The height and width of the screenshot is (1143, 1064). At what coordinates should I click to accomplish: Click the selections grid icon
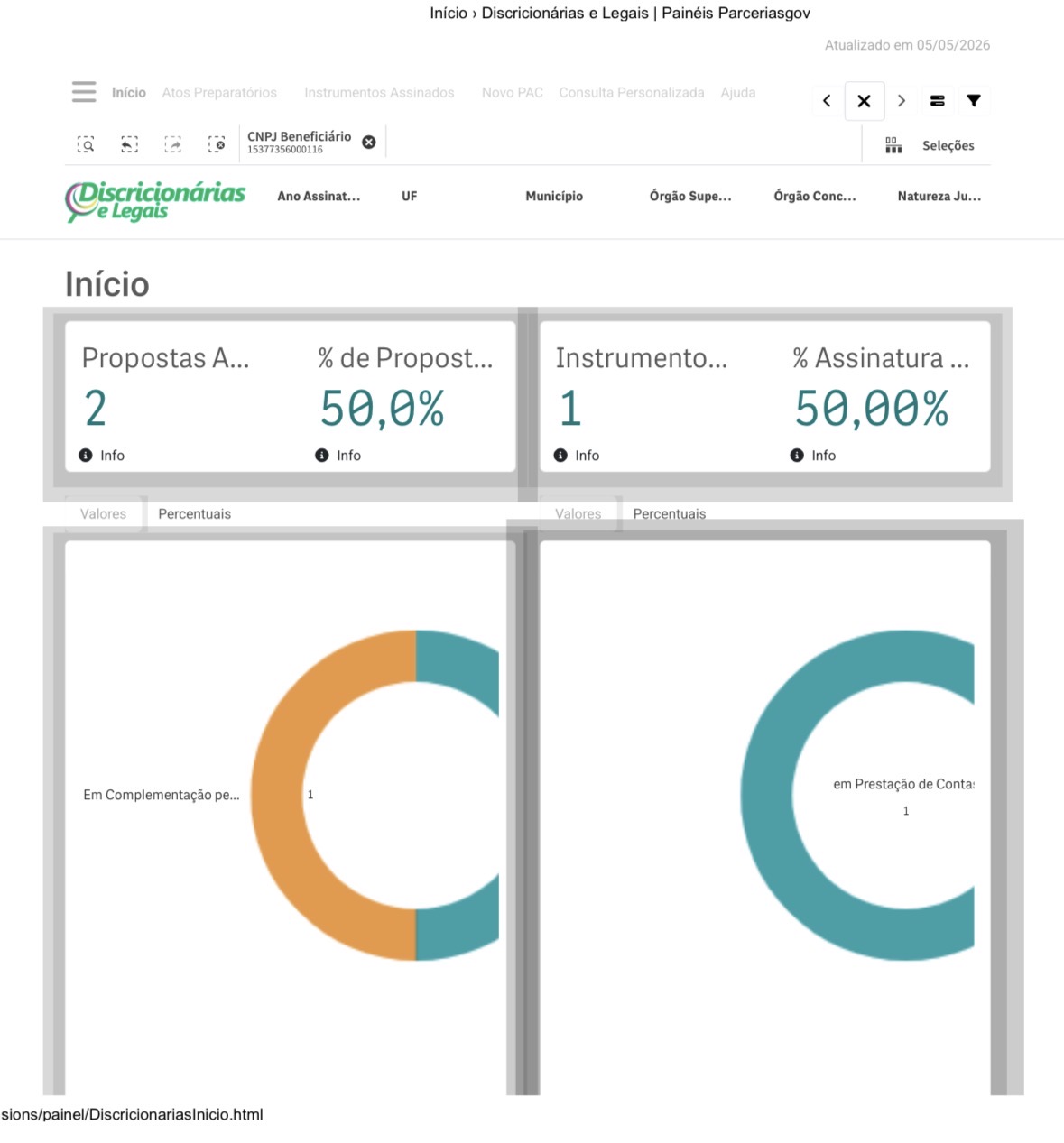893,145
